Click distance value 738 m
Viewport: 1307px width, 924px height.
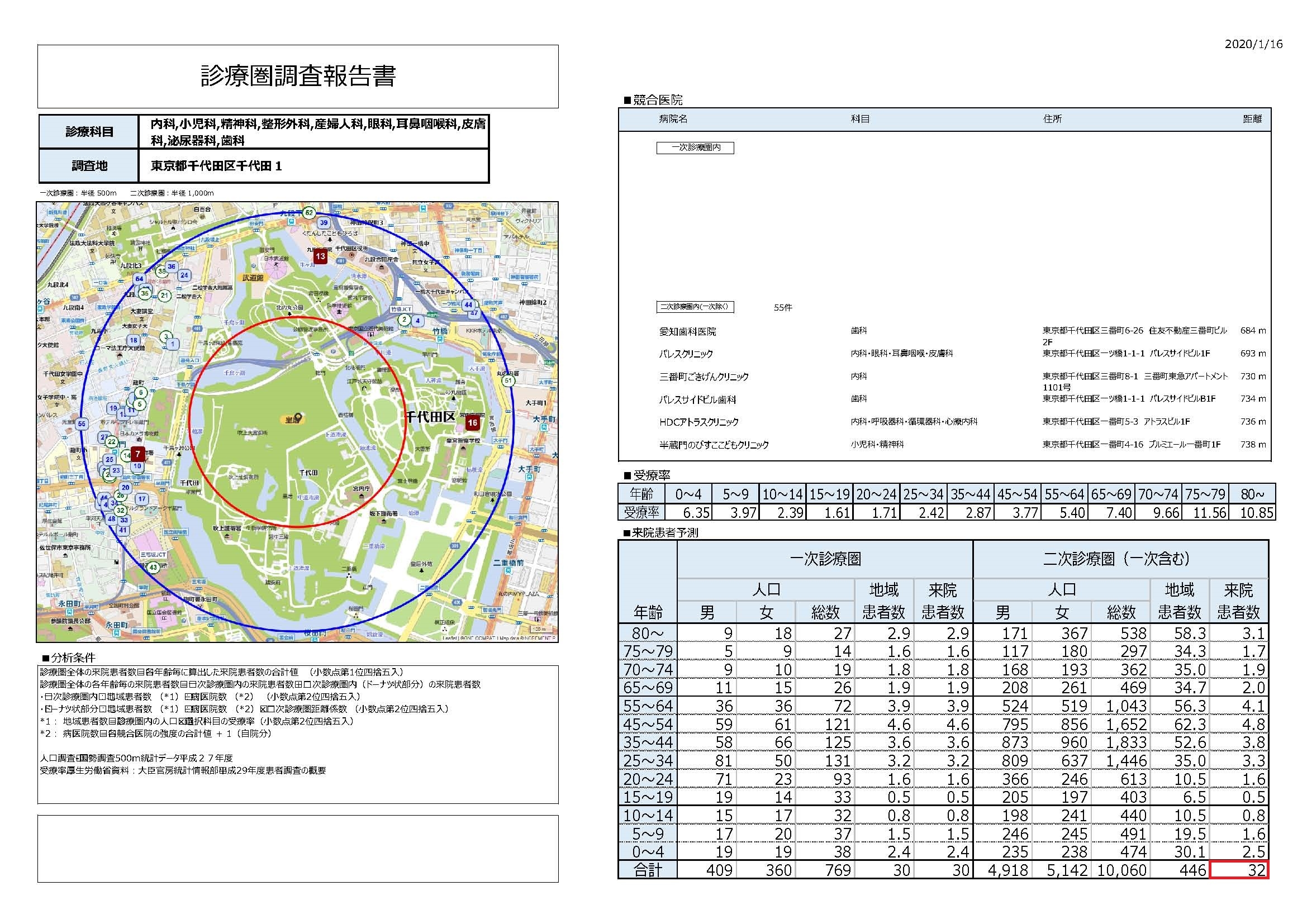pyautogui.click(x=1253, y=444)
